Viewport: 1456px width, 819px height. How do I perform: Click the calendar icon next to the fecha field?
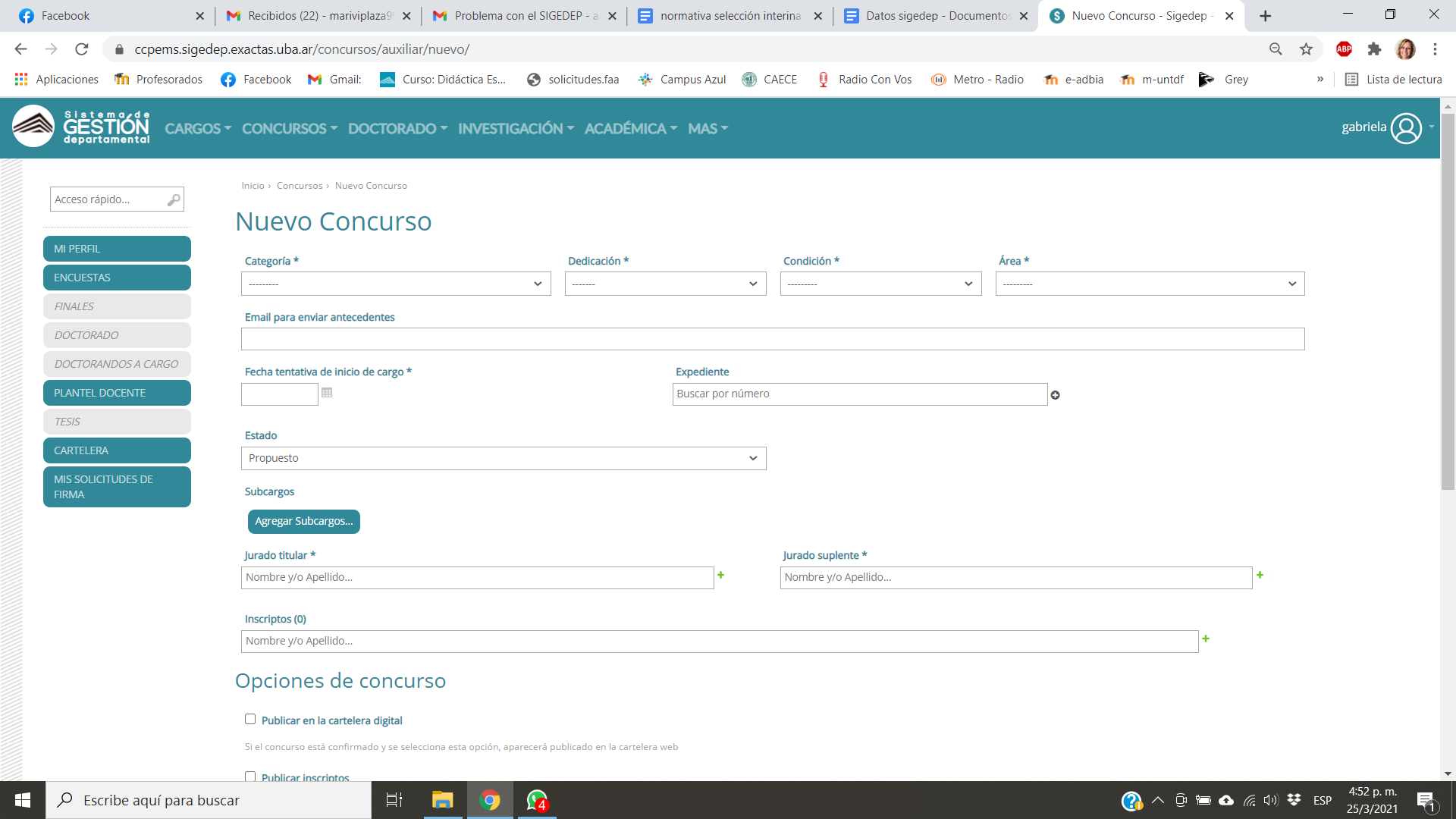click(x=327, y=393)
